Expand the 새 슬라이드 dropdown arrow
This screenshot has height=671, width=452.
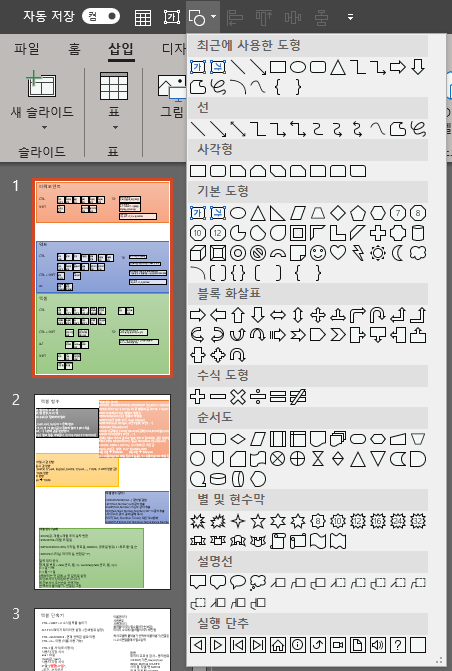(44, 128)
